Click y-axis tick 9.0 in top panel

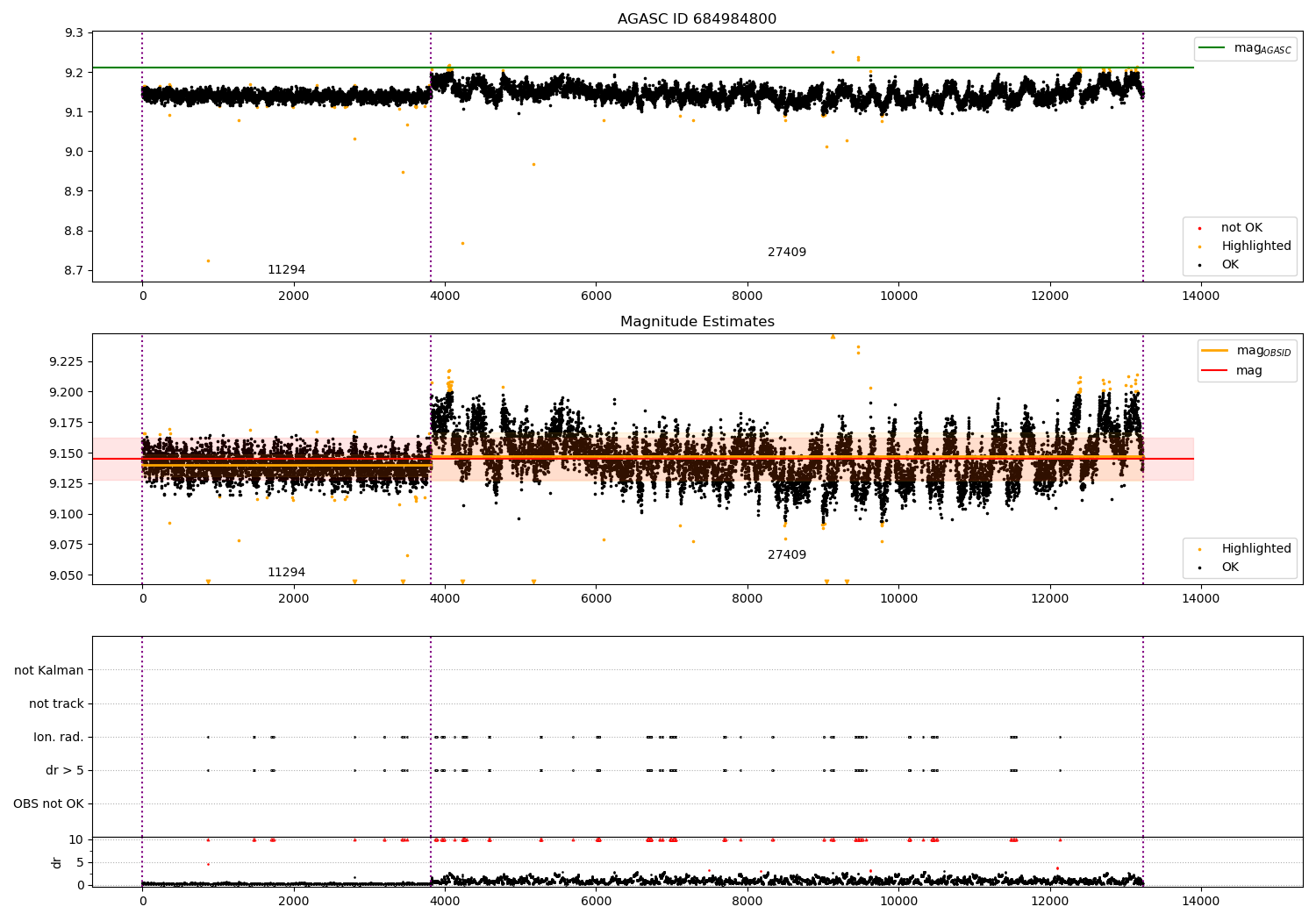(75, 152)
